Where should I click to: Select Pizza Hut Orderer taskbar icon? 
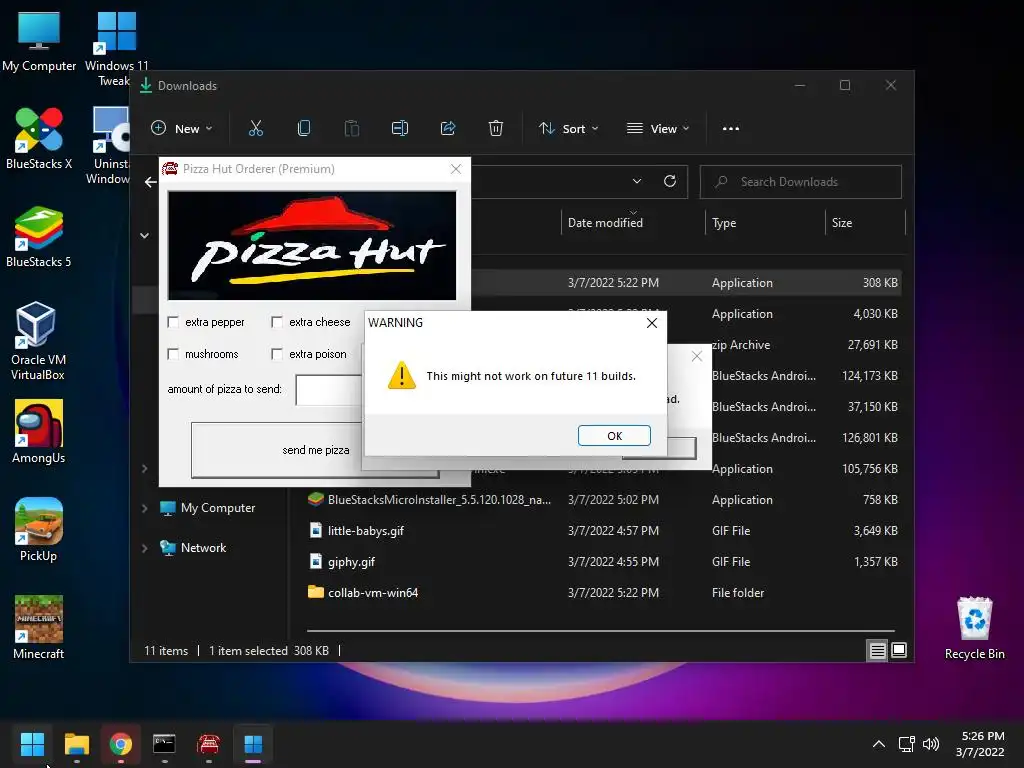coord(208,744)
